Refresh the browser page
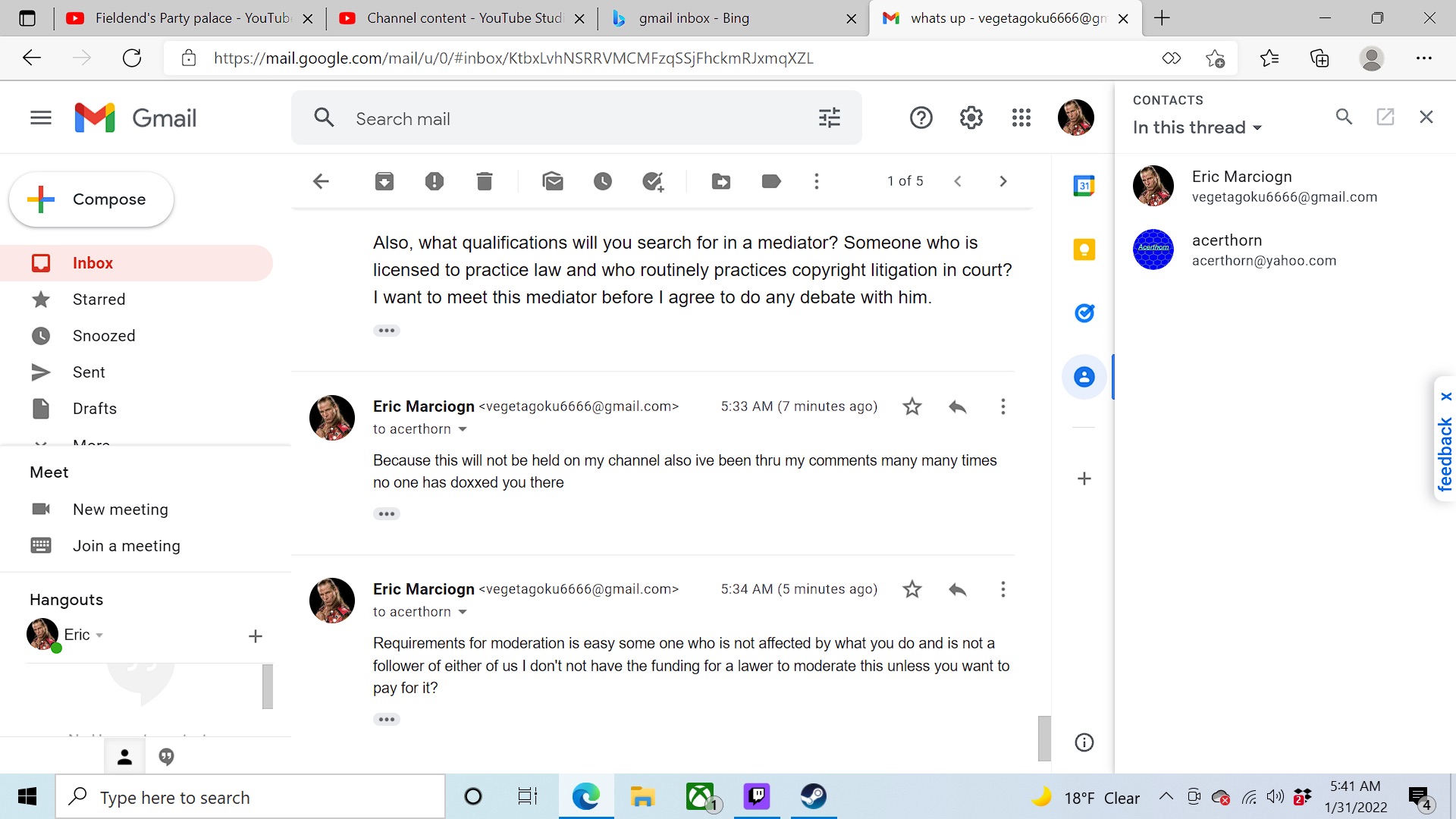 (x=132, y=58)
